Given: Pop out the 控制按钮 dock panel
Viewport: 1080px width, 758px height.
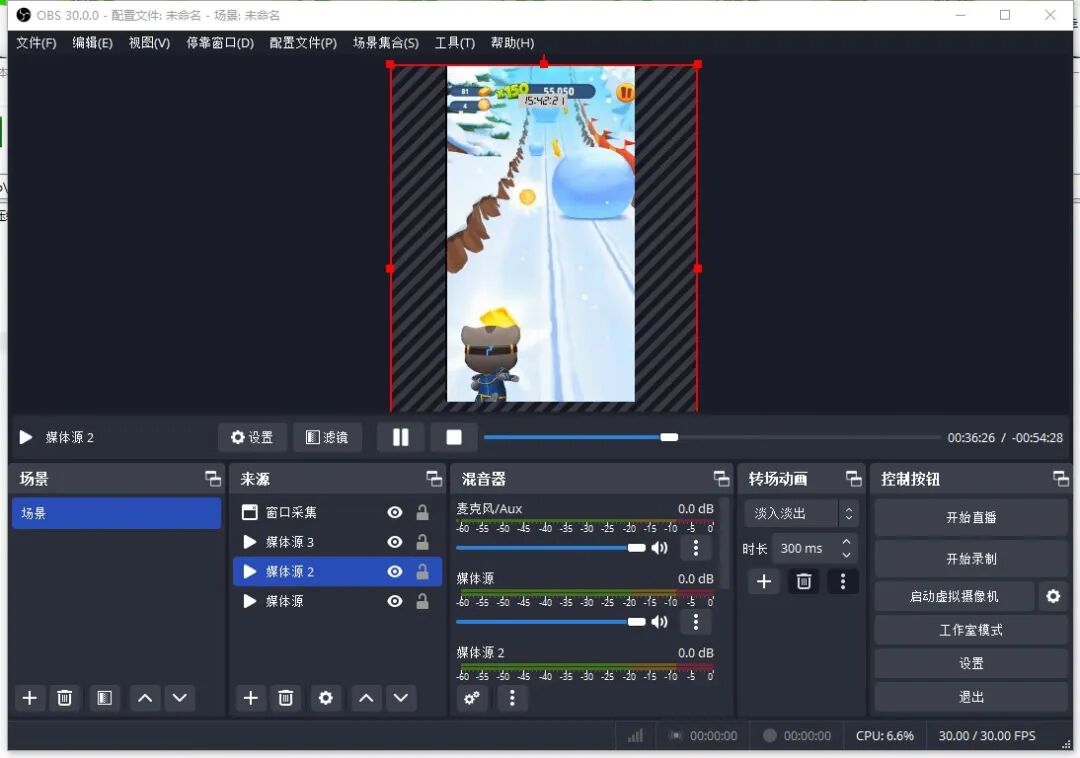Looking at the screenshot, I should [1061, 478].
